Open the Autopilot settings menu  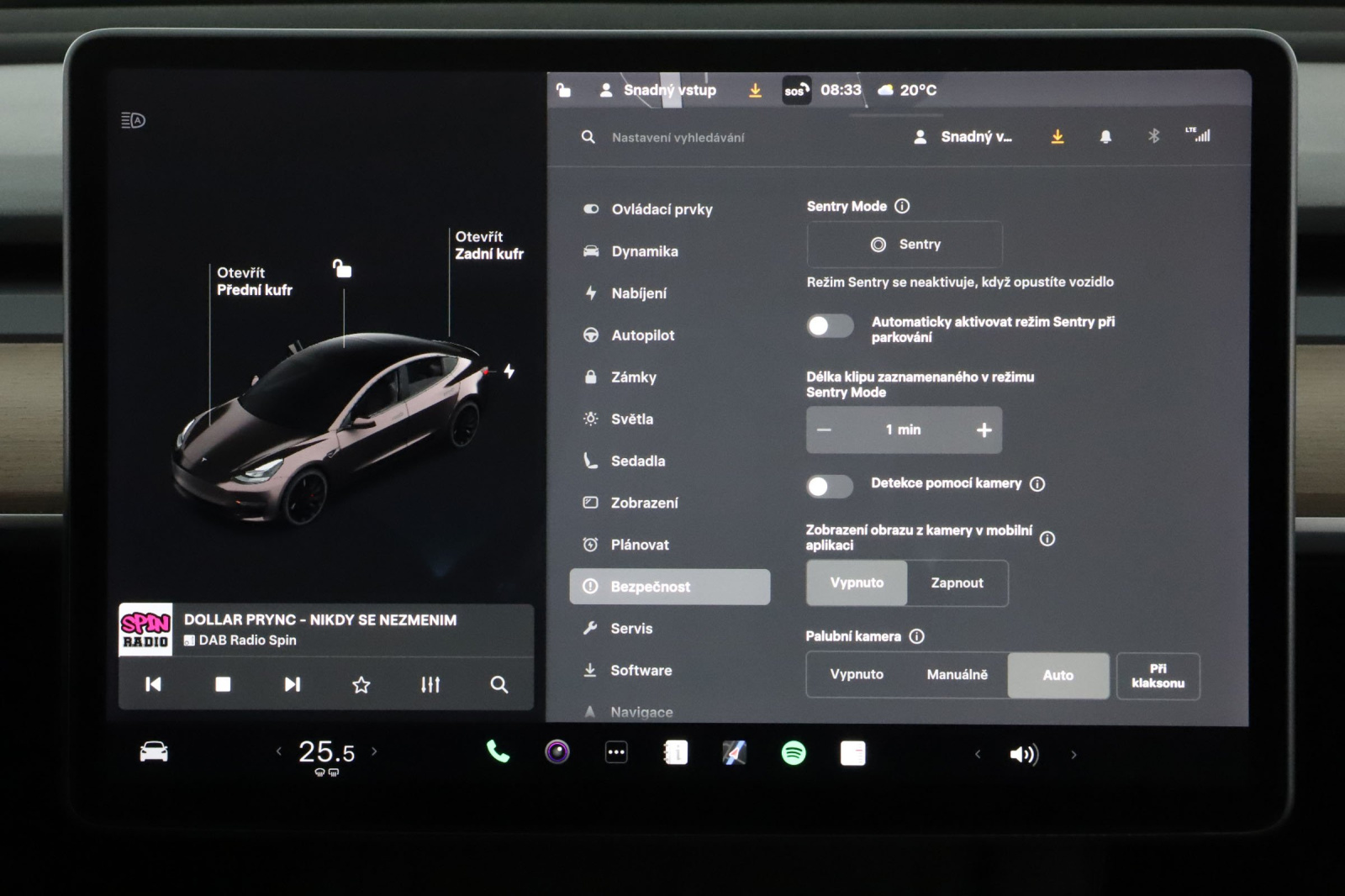point(642,335)
